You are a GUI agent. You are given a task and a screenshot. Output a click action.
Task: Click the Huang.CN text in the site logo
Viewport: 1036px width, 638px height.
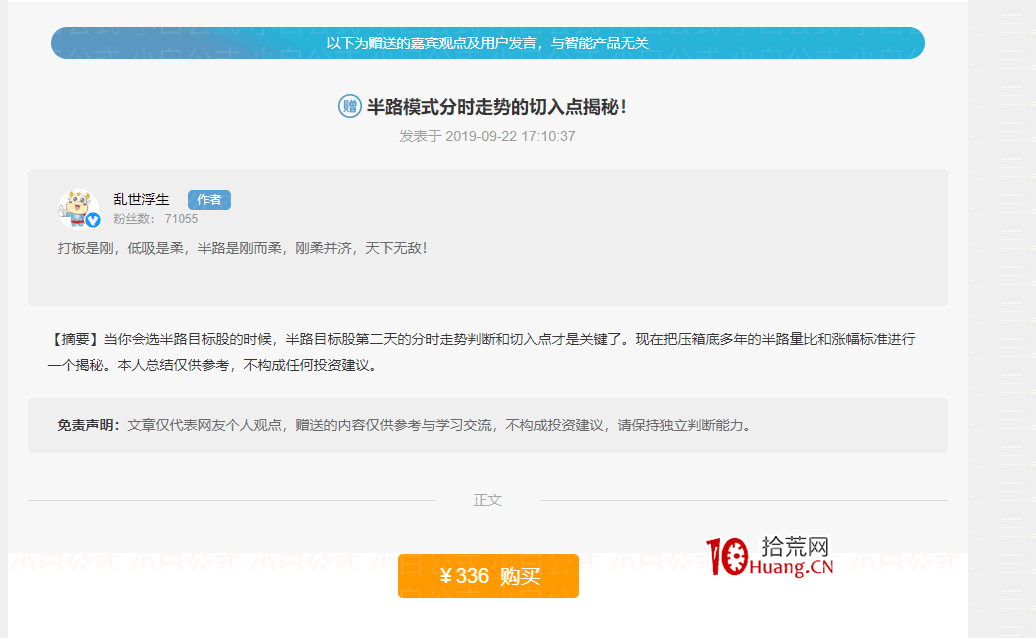click(x=788, y=566)
